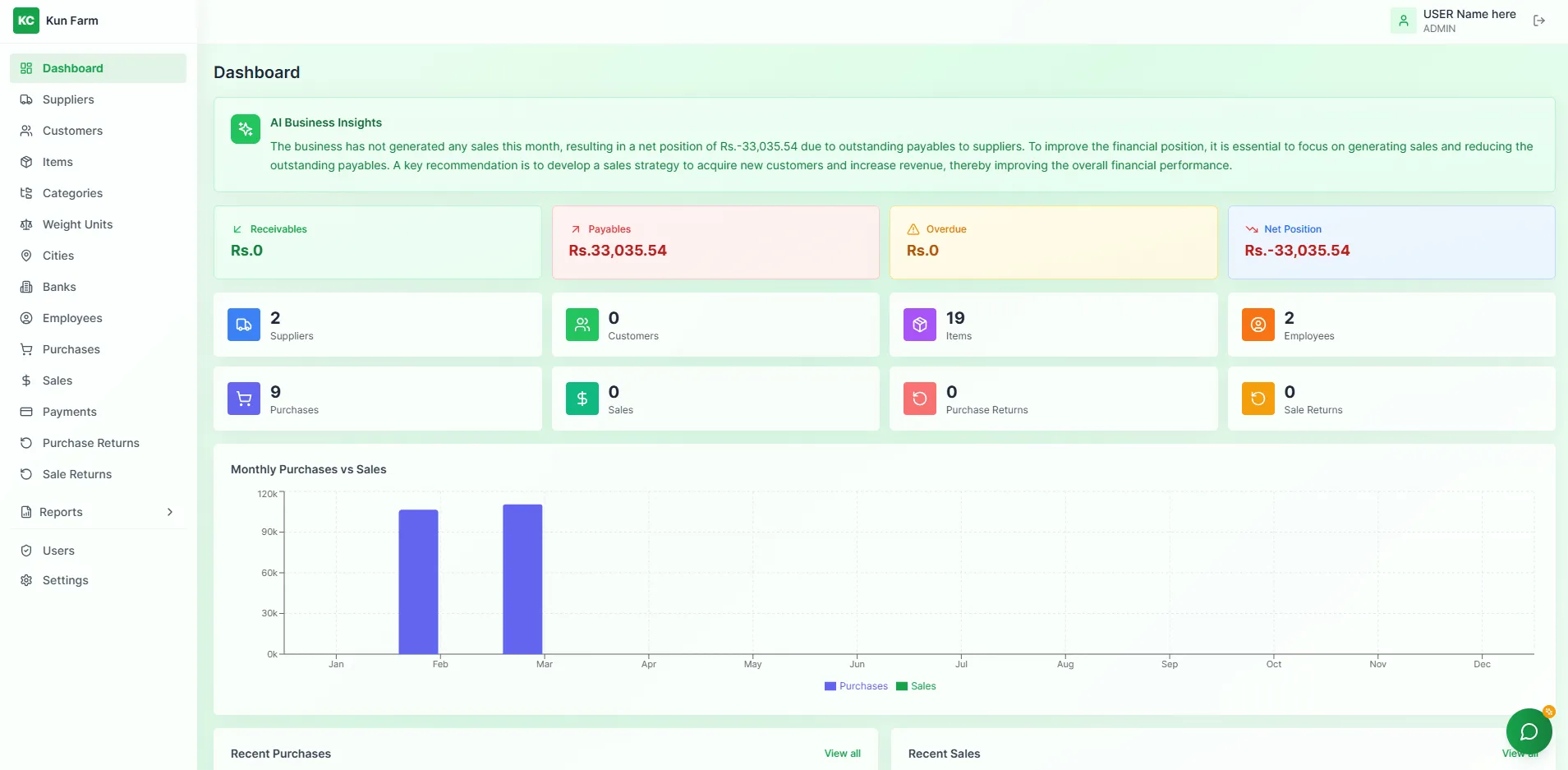Click the Payables arrow icon
The height and width of the screenshot is (770, 1568).
(576, 229)
